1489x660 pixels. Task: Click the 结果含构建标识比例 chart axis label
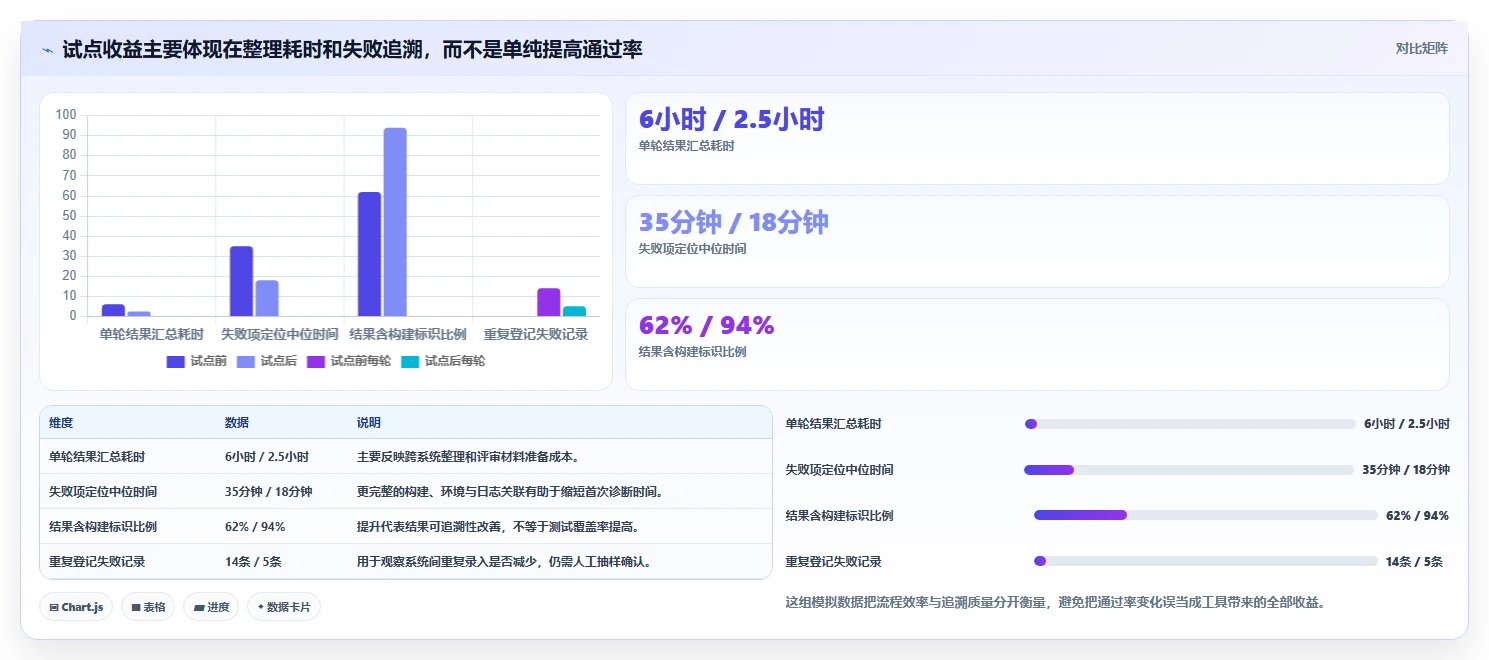[x=408, y=334]
